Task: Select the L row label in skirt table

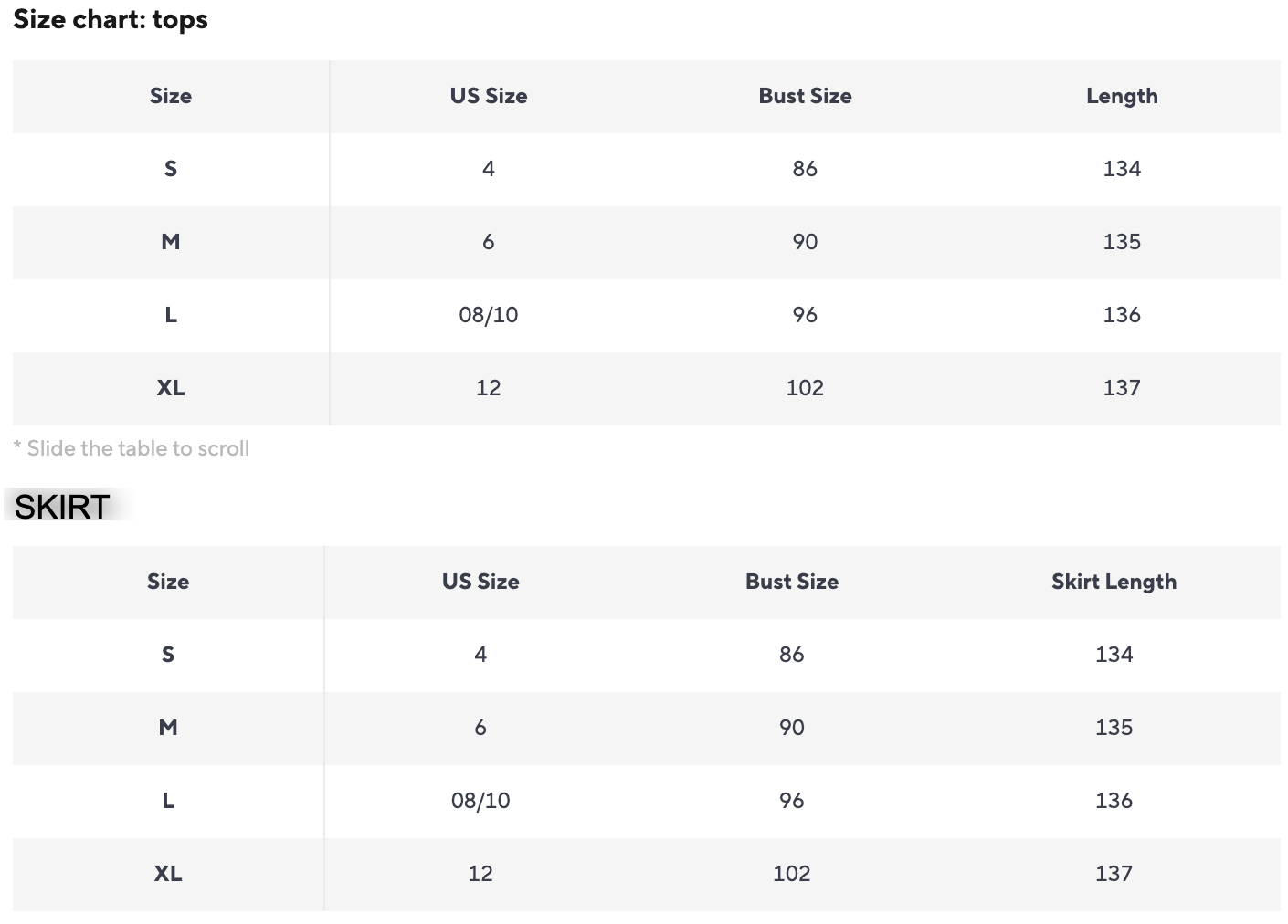Action: pos(168,801)
